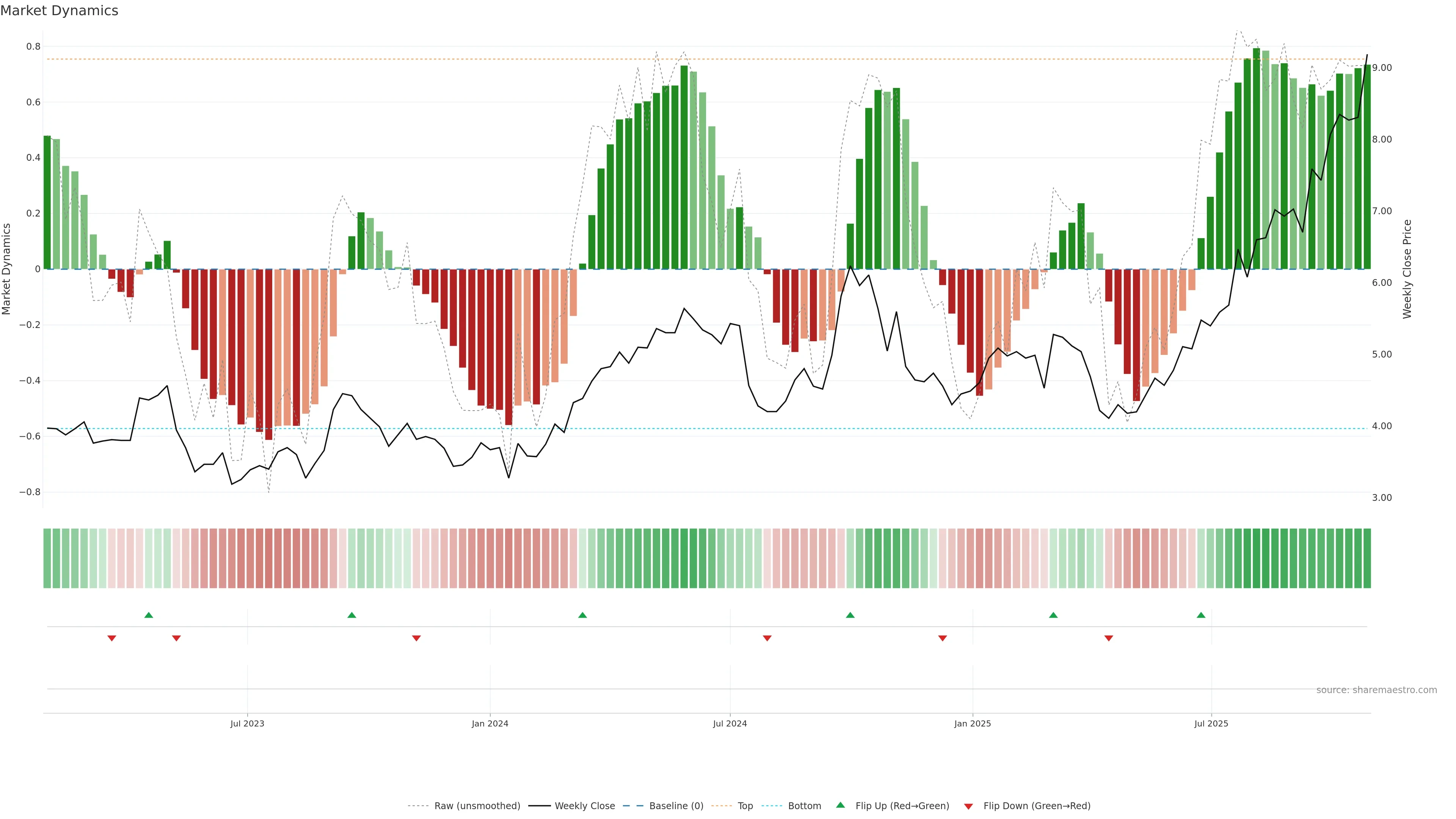Click the Top legend label
Screen dimensions: 1456x819
click(745, 805)
